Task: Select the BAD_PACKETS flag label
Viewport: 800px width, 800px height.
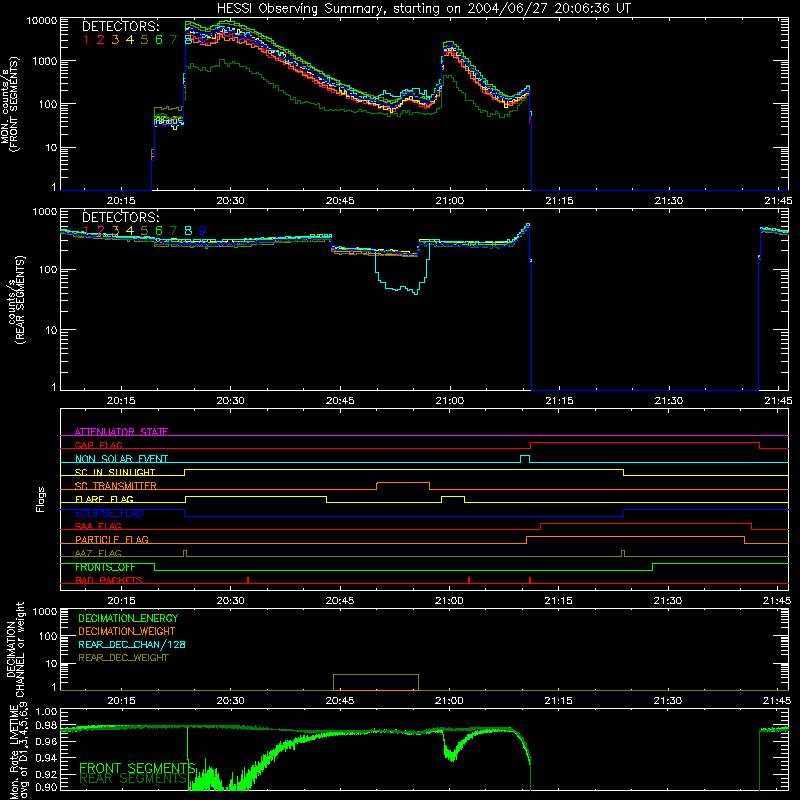Action: pyautogui.click(x=109, y=580)
